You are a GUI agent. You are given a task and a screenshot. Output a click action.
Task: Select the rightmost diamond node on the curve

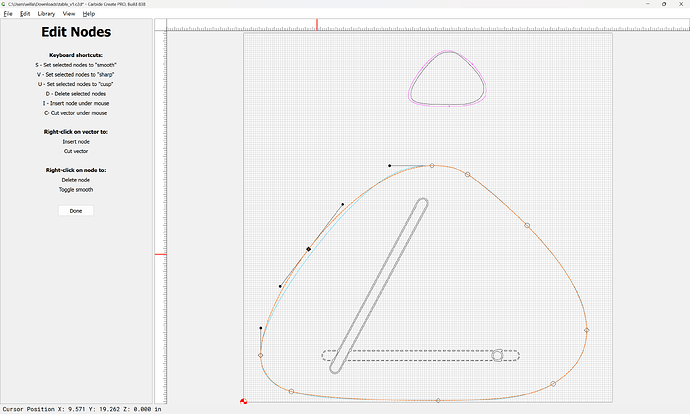point(586,329)
